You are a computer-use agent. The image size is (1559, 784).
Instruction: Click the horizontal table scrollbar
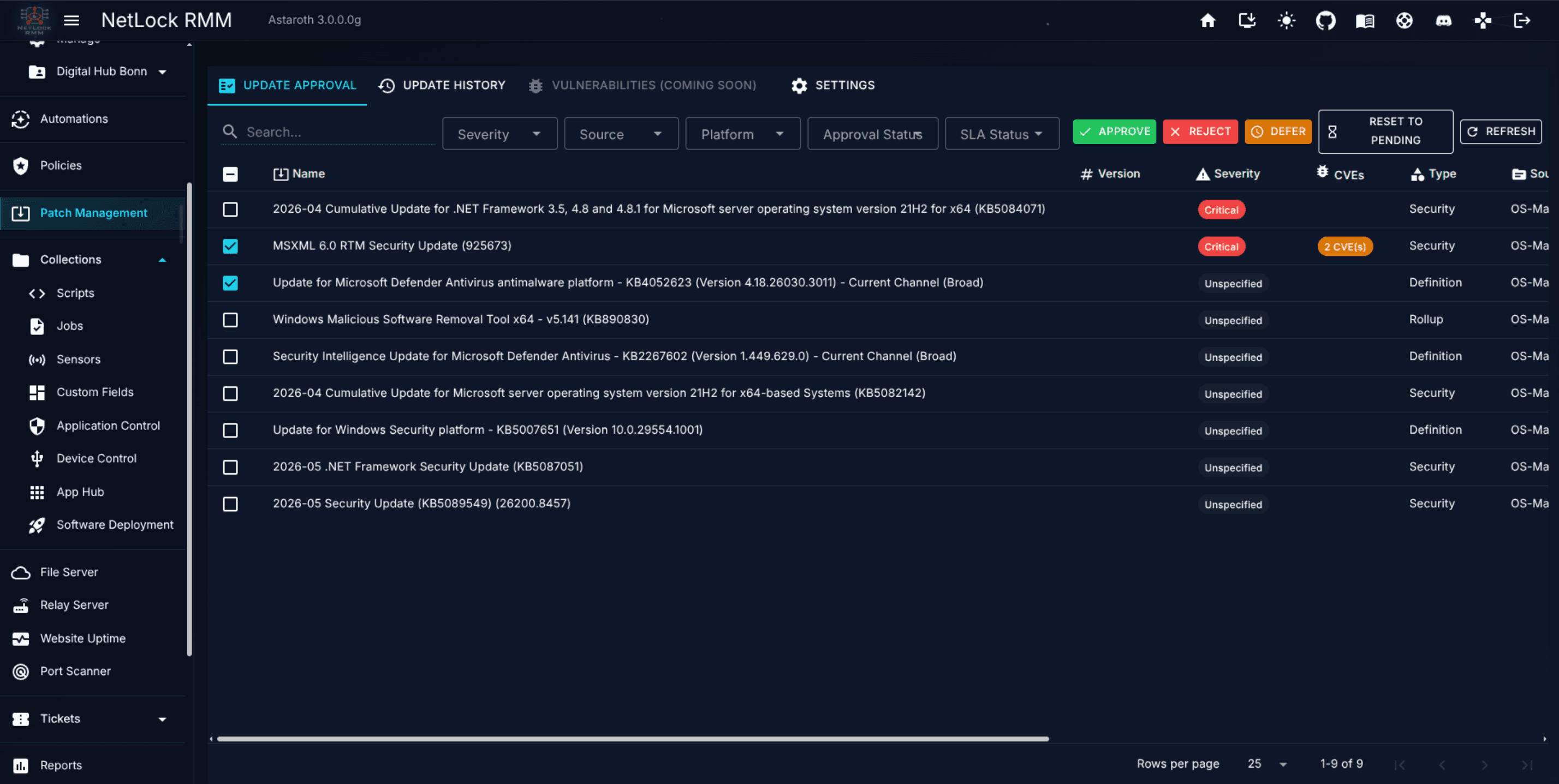click(633, 739)
